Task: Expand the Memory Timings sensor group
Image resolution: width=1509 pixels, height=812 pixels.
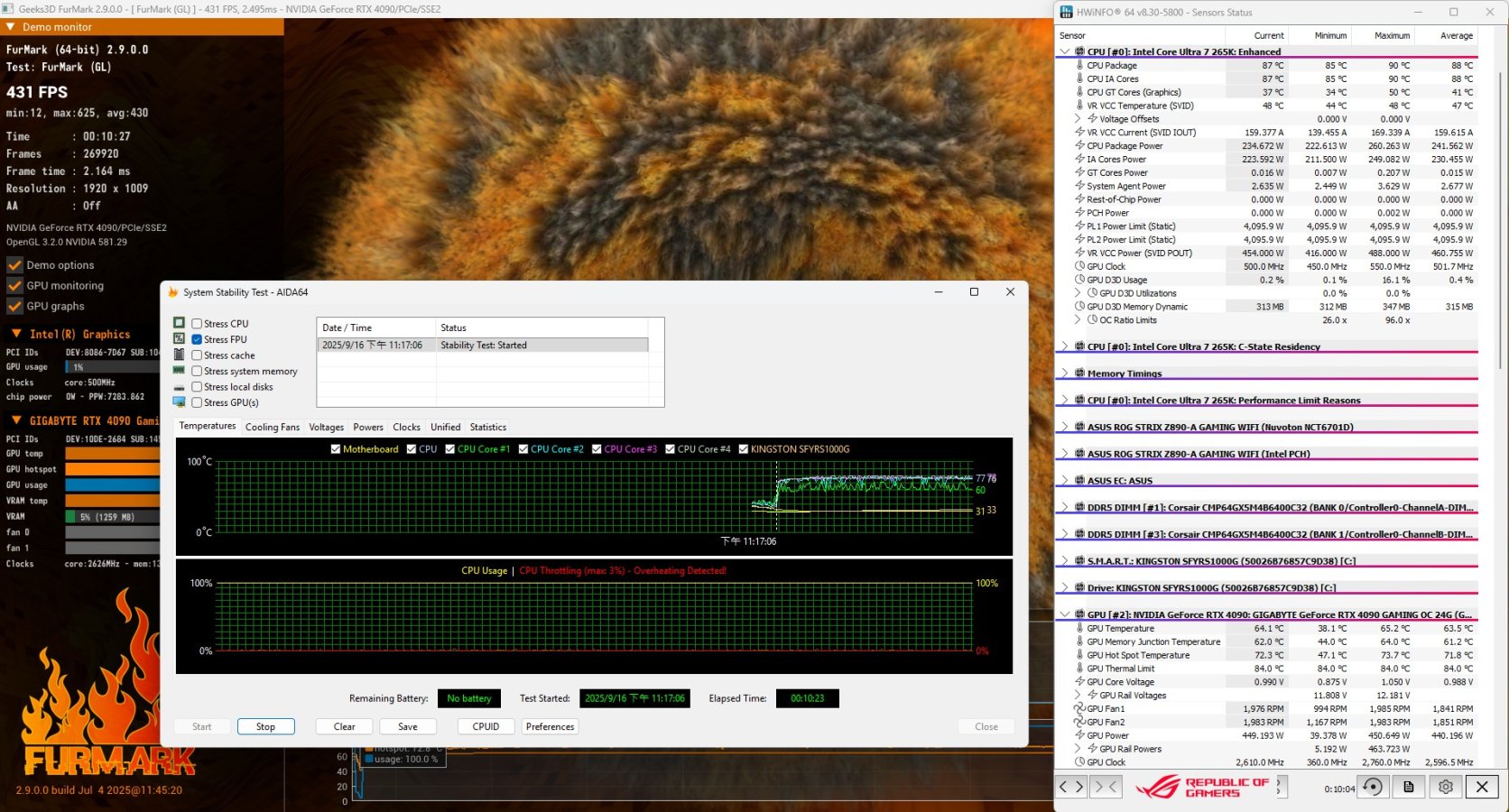Action: (1065, 374)
